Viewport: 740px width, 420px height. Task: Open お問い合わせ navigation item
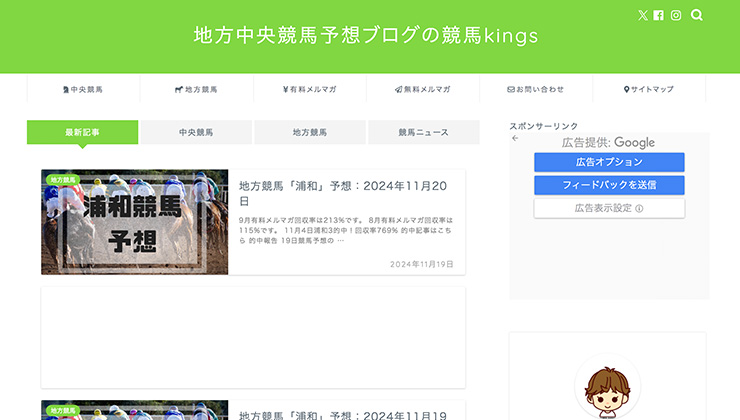(536, 89)
